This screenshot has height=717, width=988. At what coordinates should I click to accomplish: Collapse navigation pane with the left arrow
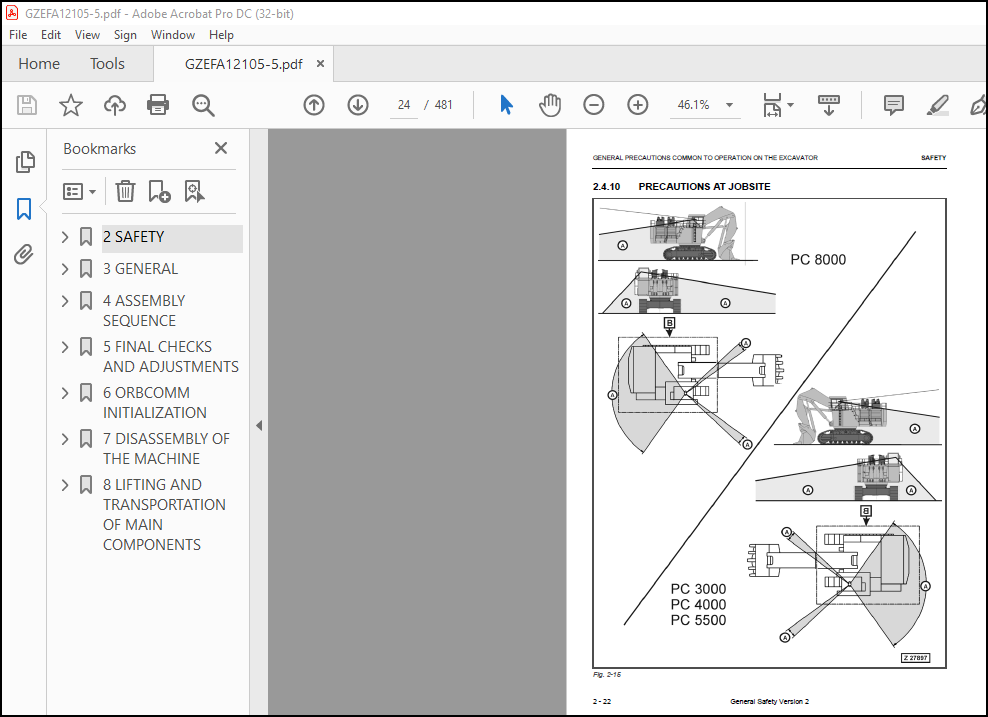(x=259, y=425)
